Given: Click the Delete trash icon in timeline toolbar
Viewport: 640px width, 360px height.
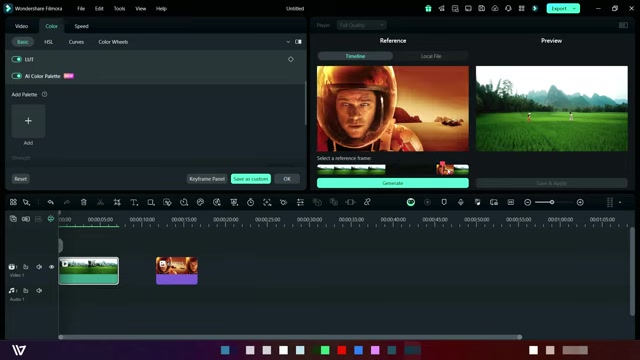Looking at the screenshot, I should click(x=84, y=202).
